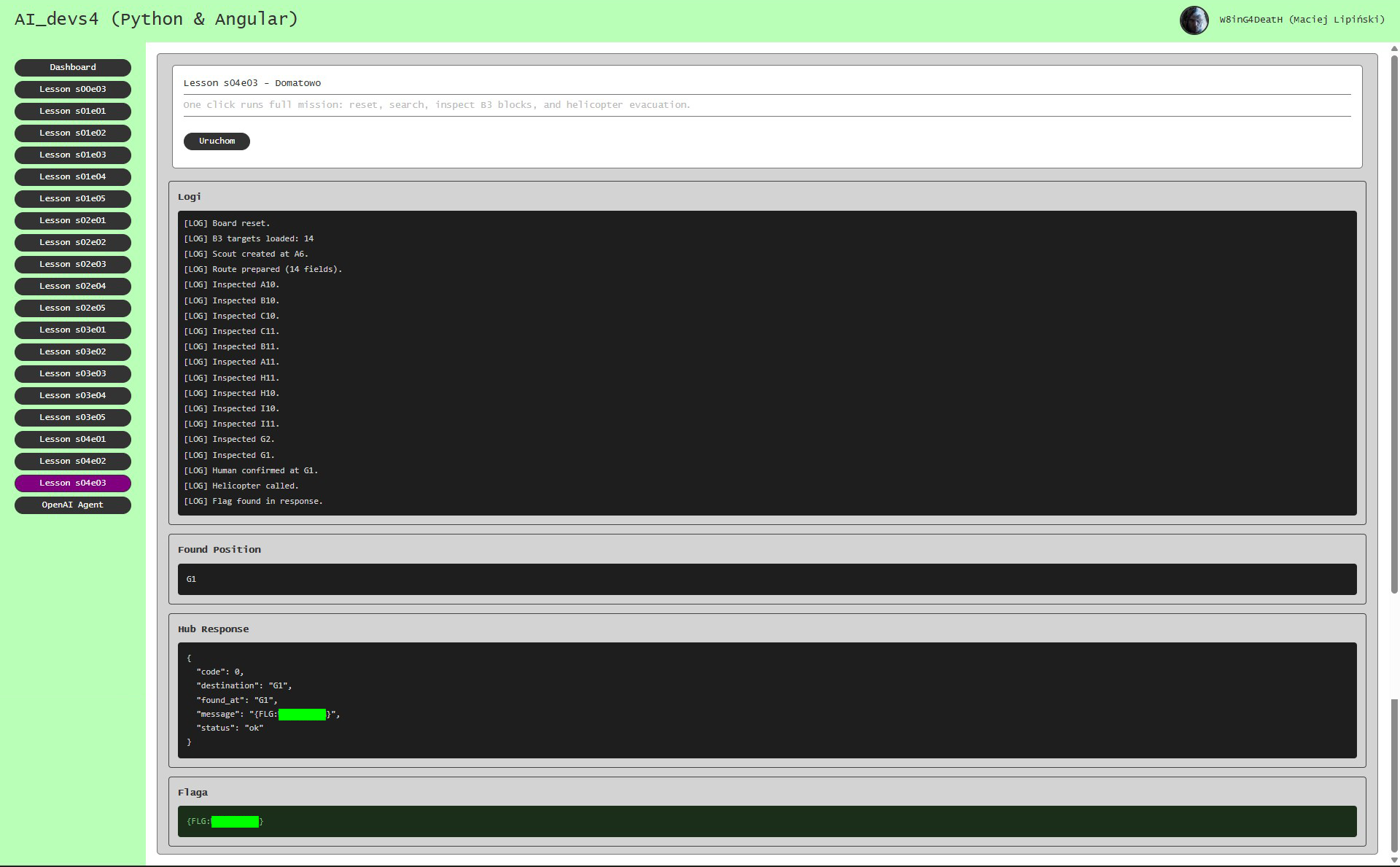1400x867 pixels.
Task: Click the Hub Response JSON block
Action: coord(766,700)
